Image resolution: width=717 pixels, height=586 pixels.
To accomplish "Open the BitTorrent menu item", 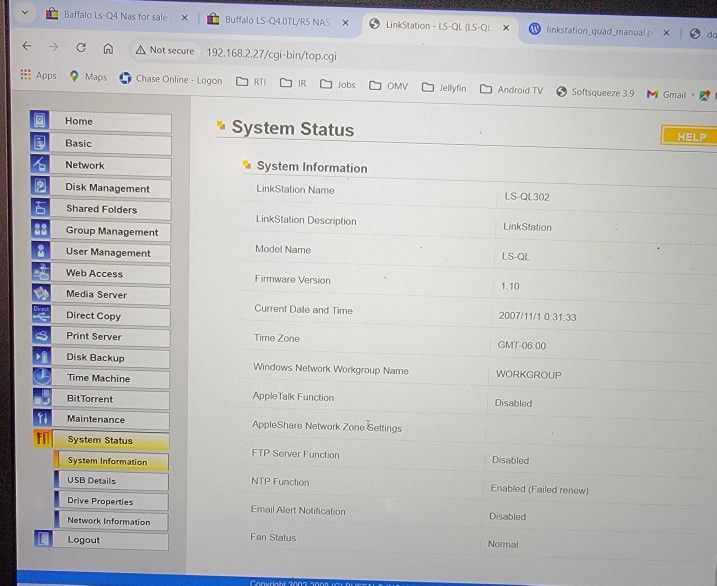I will (111, 399).
